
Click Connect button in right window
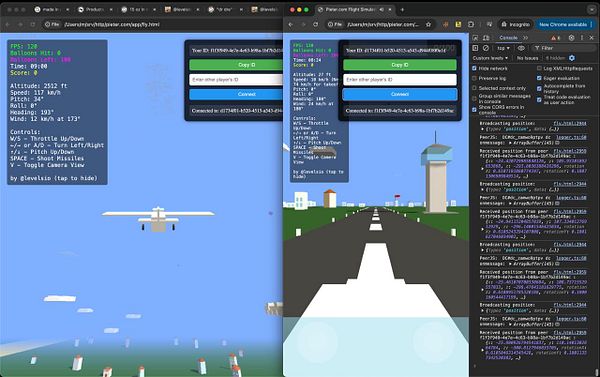point(400,94)
